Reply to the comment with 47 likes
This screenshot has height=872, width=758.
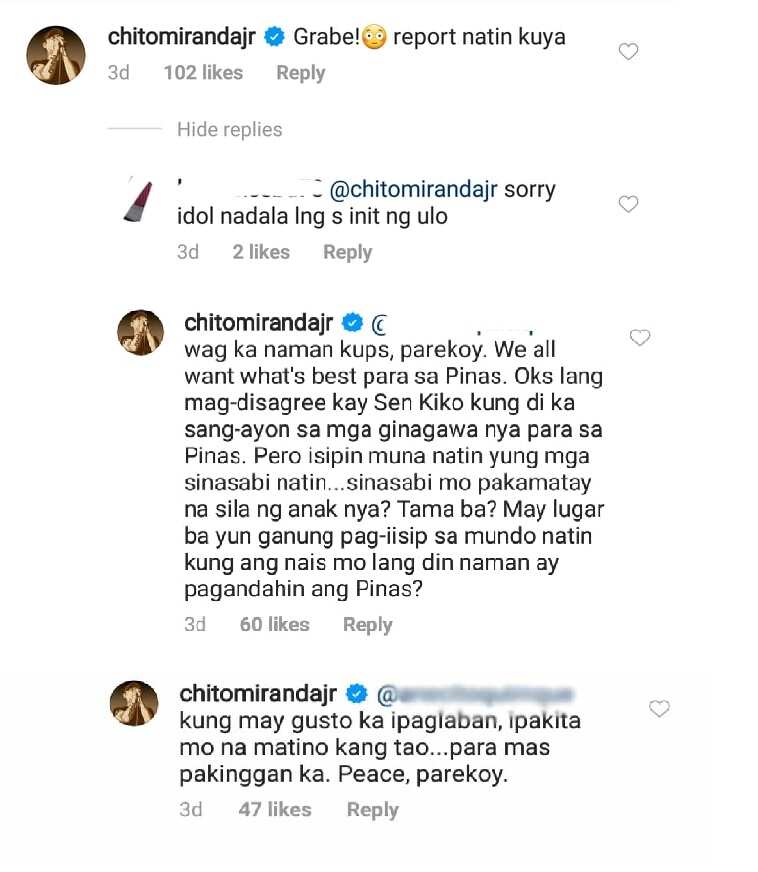tap(373, 810)
